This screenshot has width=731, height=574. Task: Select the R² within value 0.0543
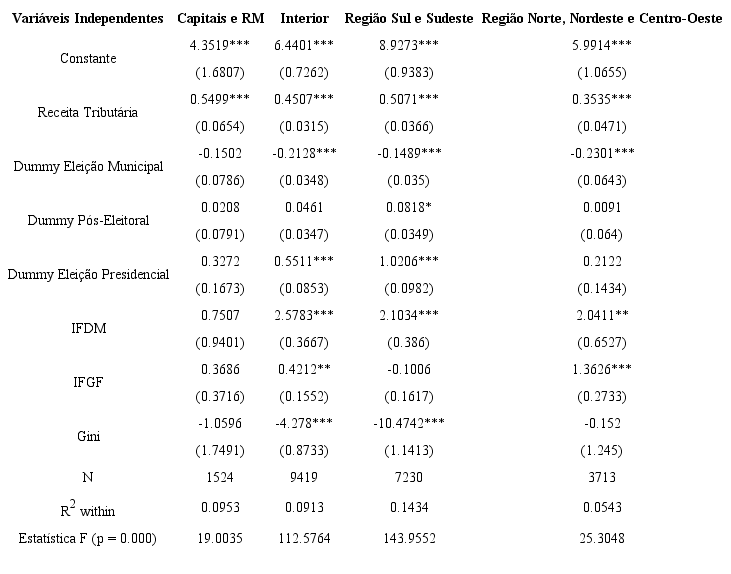(601, 508)
